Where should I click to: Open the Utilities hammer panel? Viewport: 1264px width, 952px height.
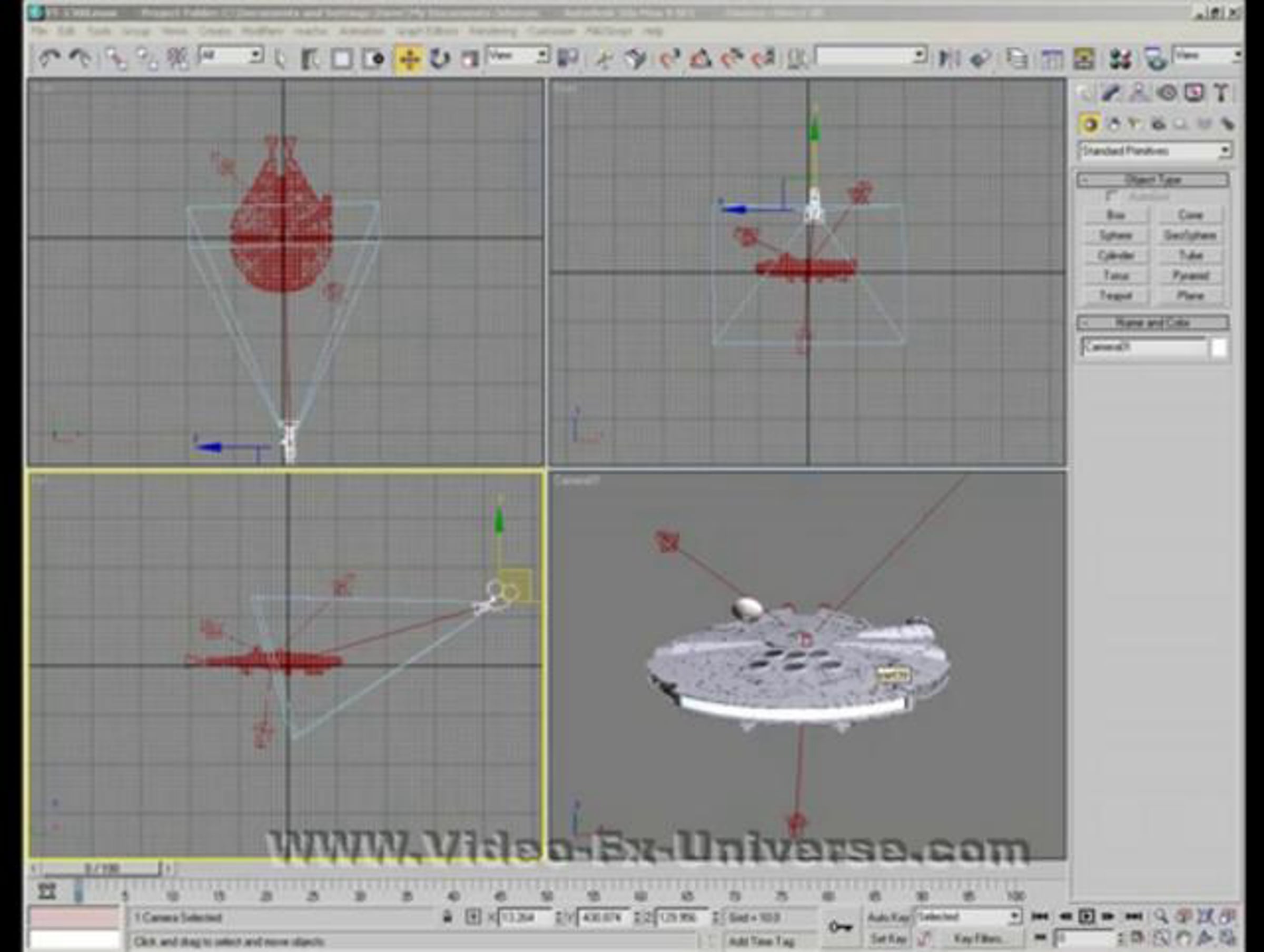[x=1221, y=93]
